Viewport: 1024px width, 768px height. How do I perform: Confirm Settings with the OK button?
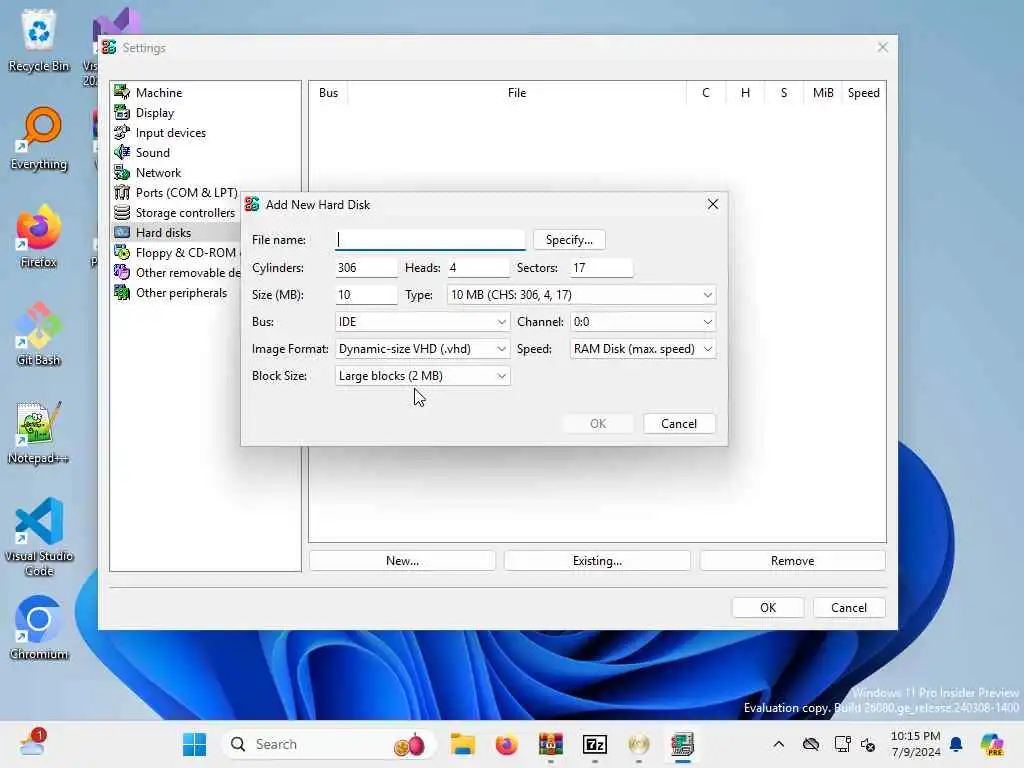tap(768, 608)
